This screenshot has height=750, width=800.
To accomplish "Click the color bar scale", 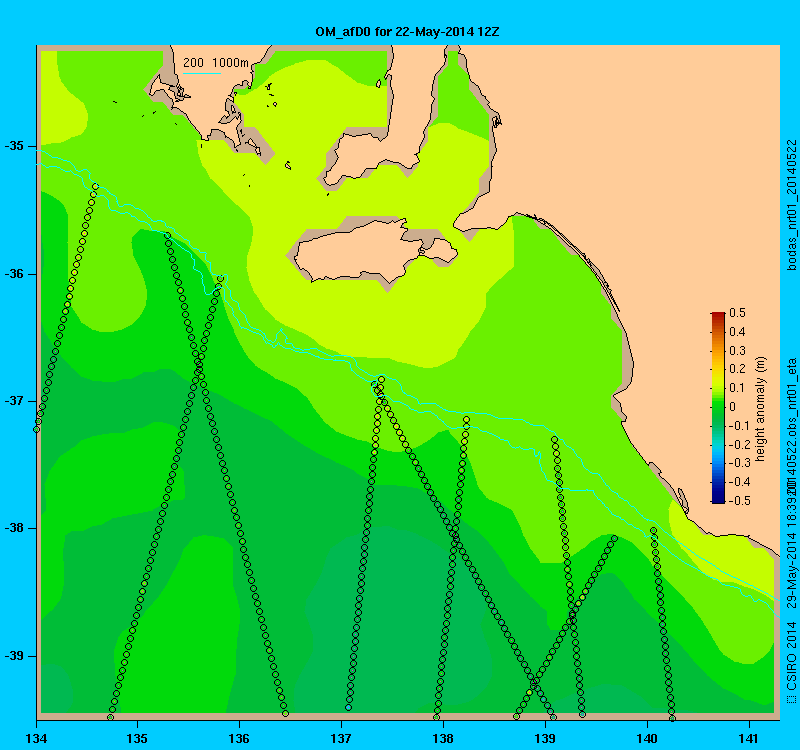I will (x=718, y=407).
